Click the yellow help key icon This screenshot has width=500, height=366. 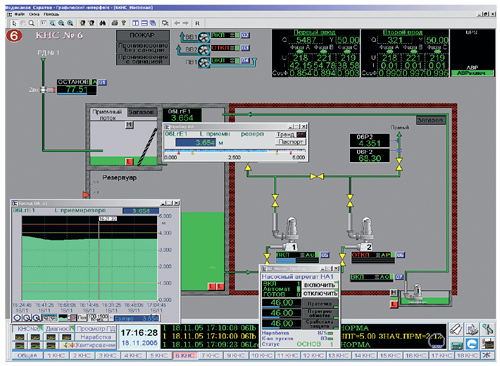[x=124, y=23]
